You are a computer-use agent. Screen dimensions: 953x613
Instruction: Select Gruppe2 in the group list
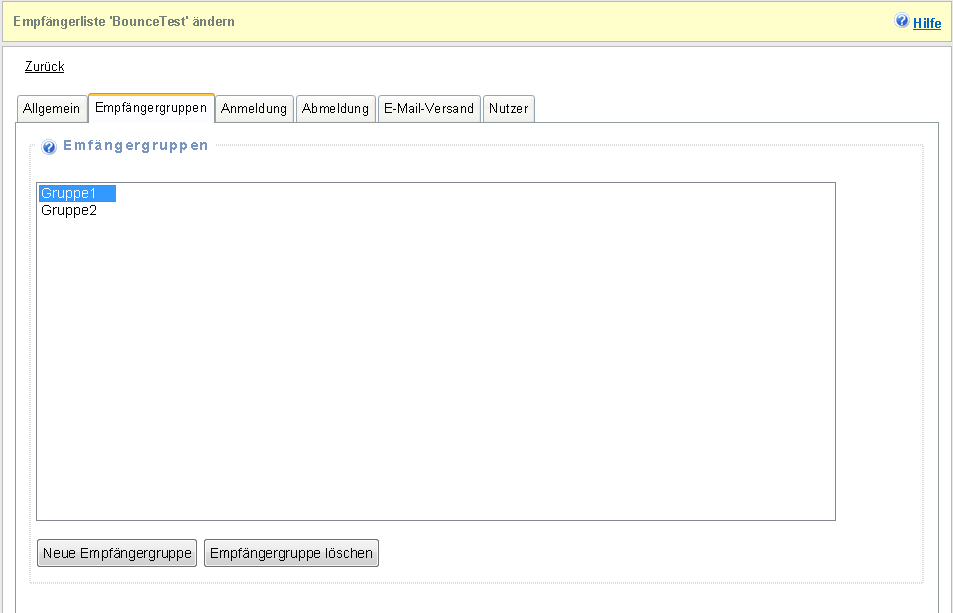pos(69,211)
